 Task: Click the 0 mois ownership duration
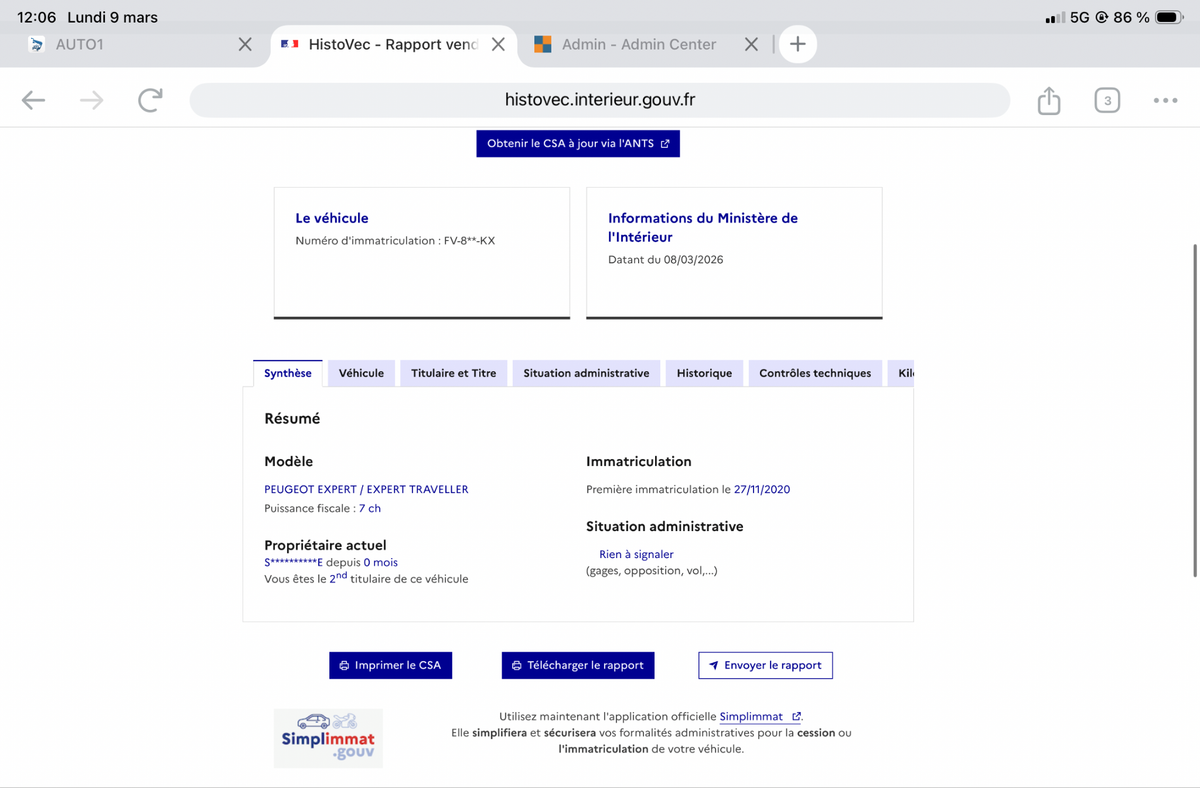click(380, 562)
